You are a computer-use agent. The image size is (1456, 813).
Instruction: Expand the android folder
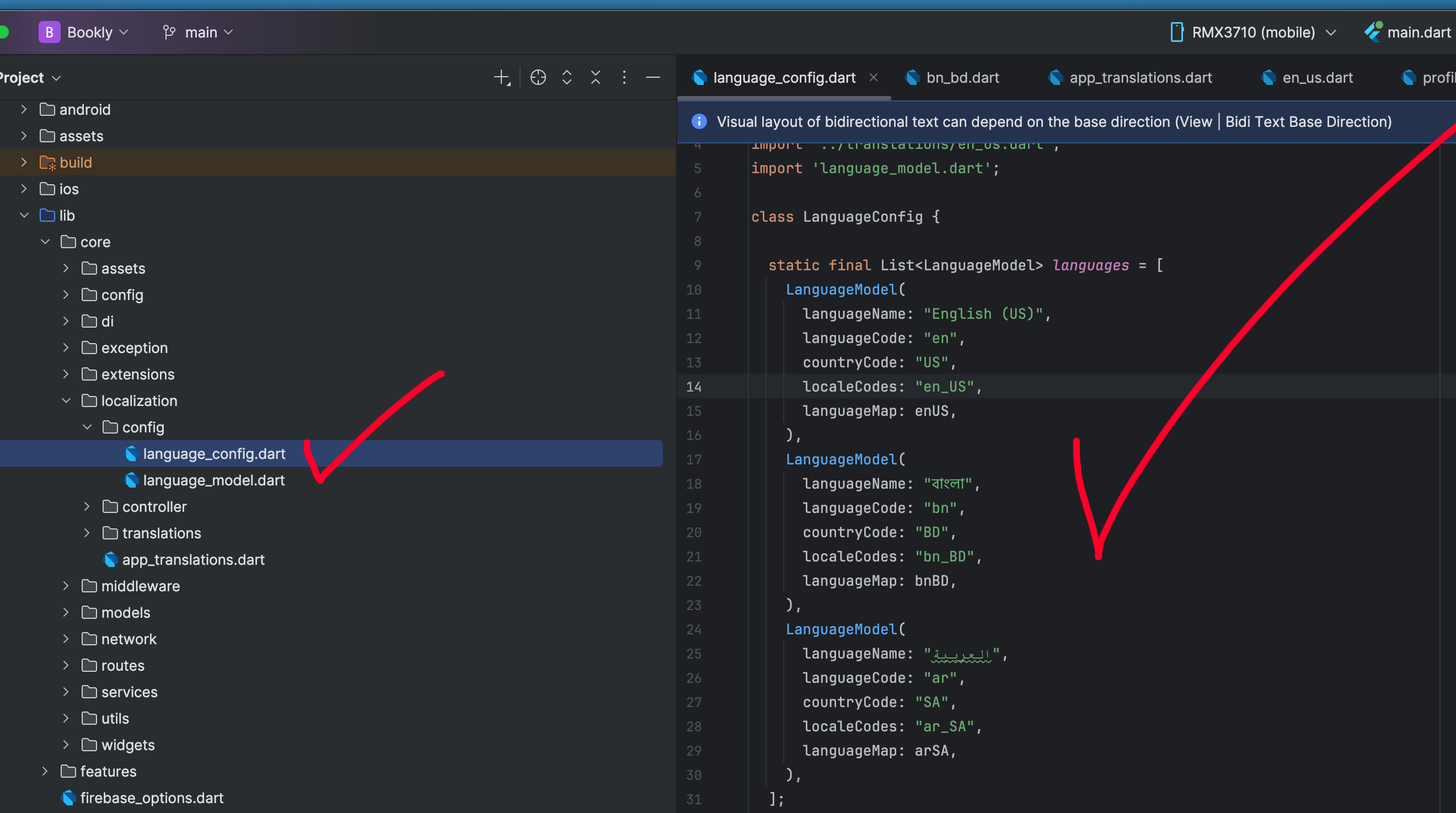point(24,109)
